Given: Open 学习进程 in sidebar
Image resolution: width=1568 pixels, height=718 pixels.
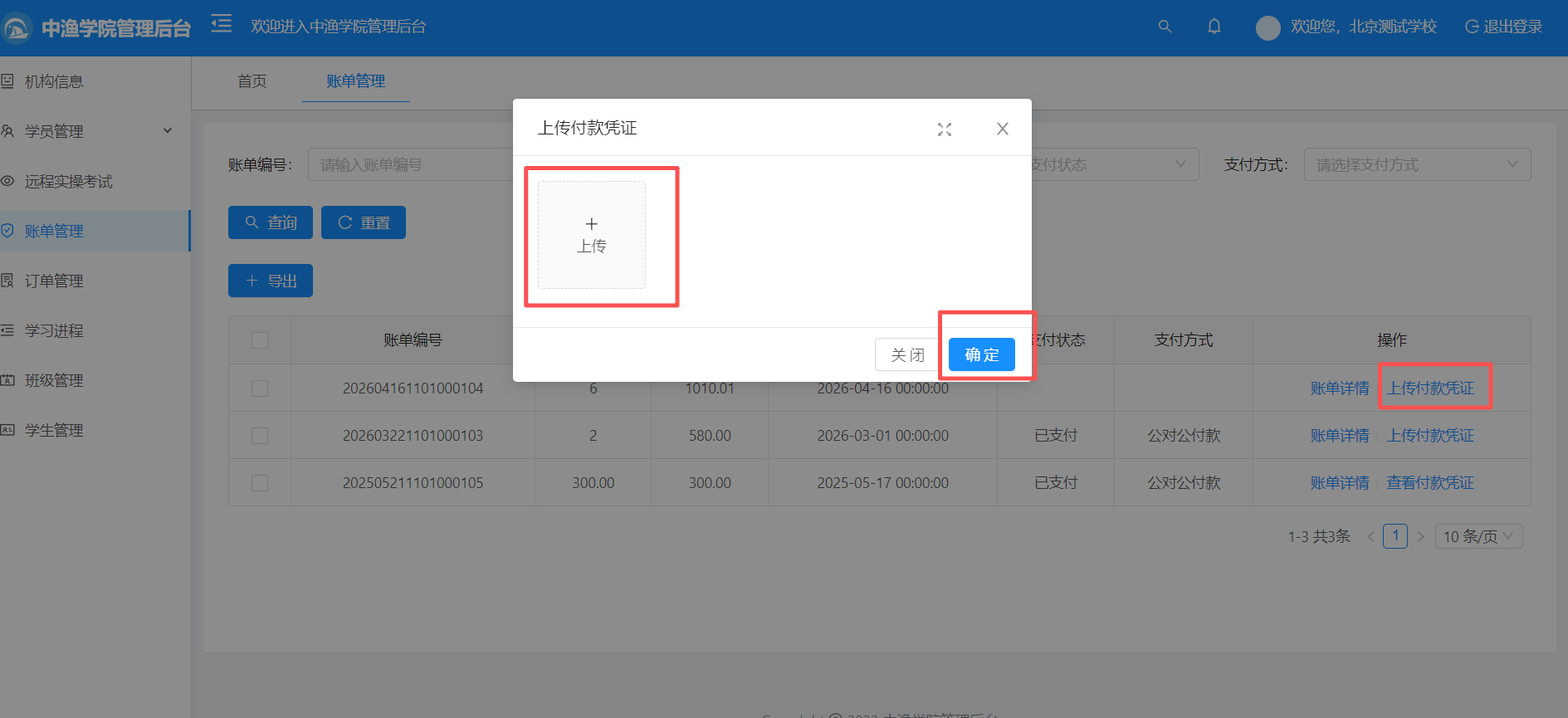Looking at the screenshot, I should click(95, 330).
